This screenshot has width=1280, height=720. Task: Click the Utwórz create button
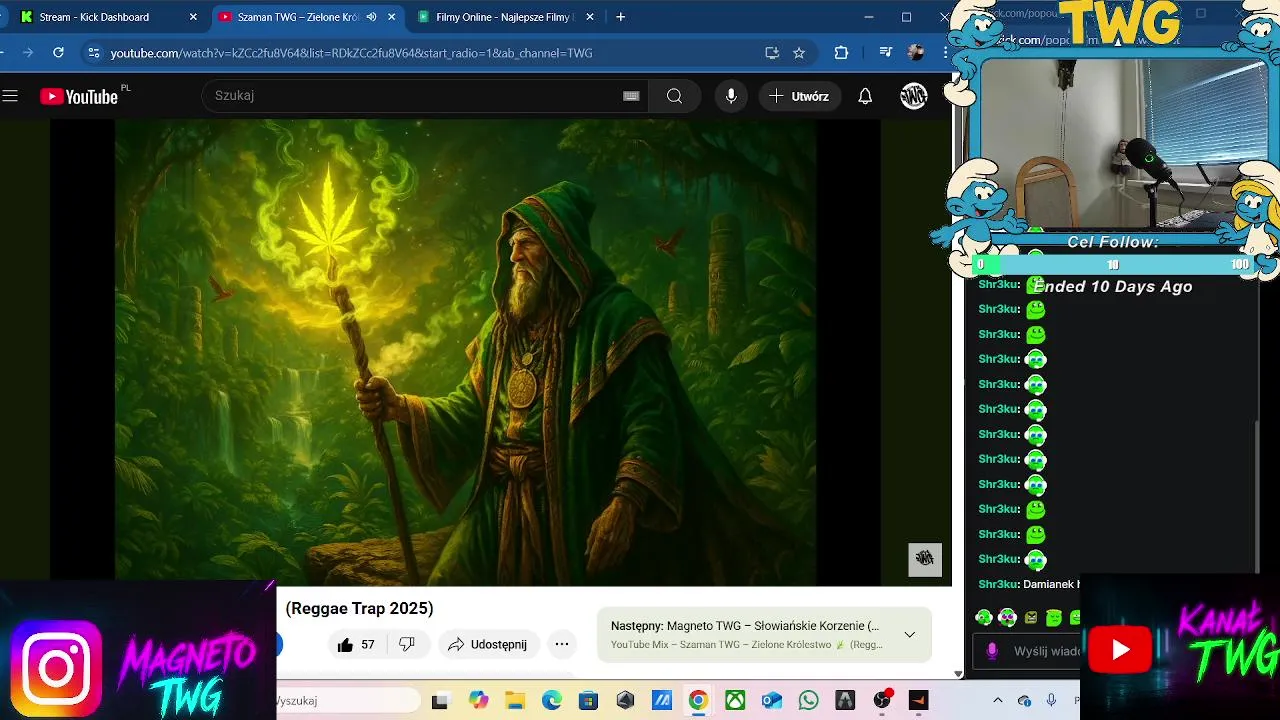(800, 96)
